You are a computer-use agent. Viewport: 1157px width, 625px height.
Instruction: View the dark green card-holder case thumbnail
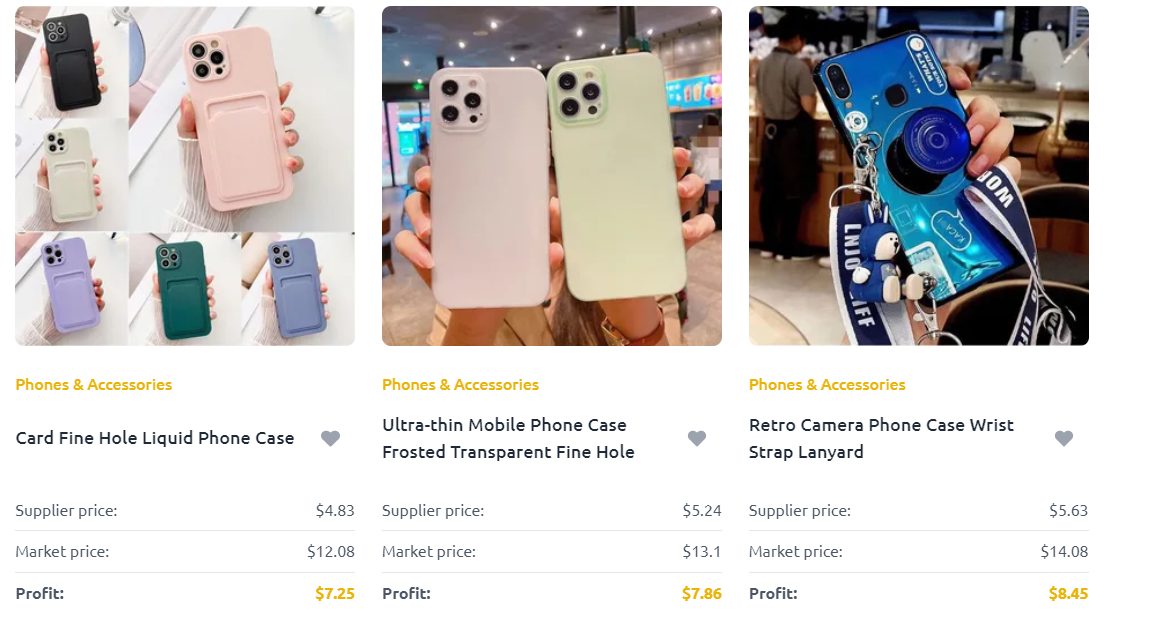tap(184, 289)
